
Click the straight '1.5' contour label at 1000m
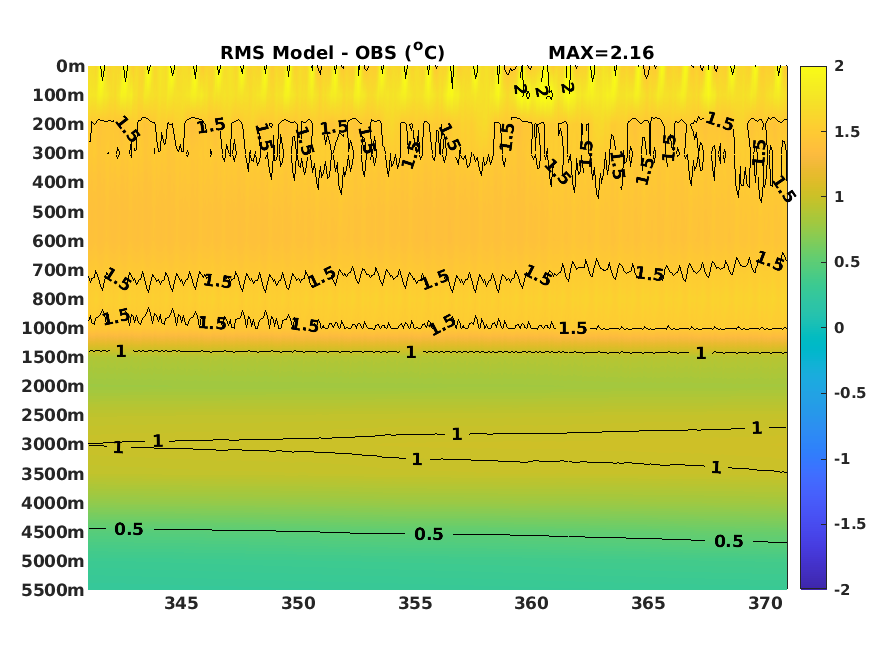tap(573, 329)
